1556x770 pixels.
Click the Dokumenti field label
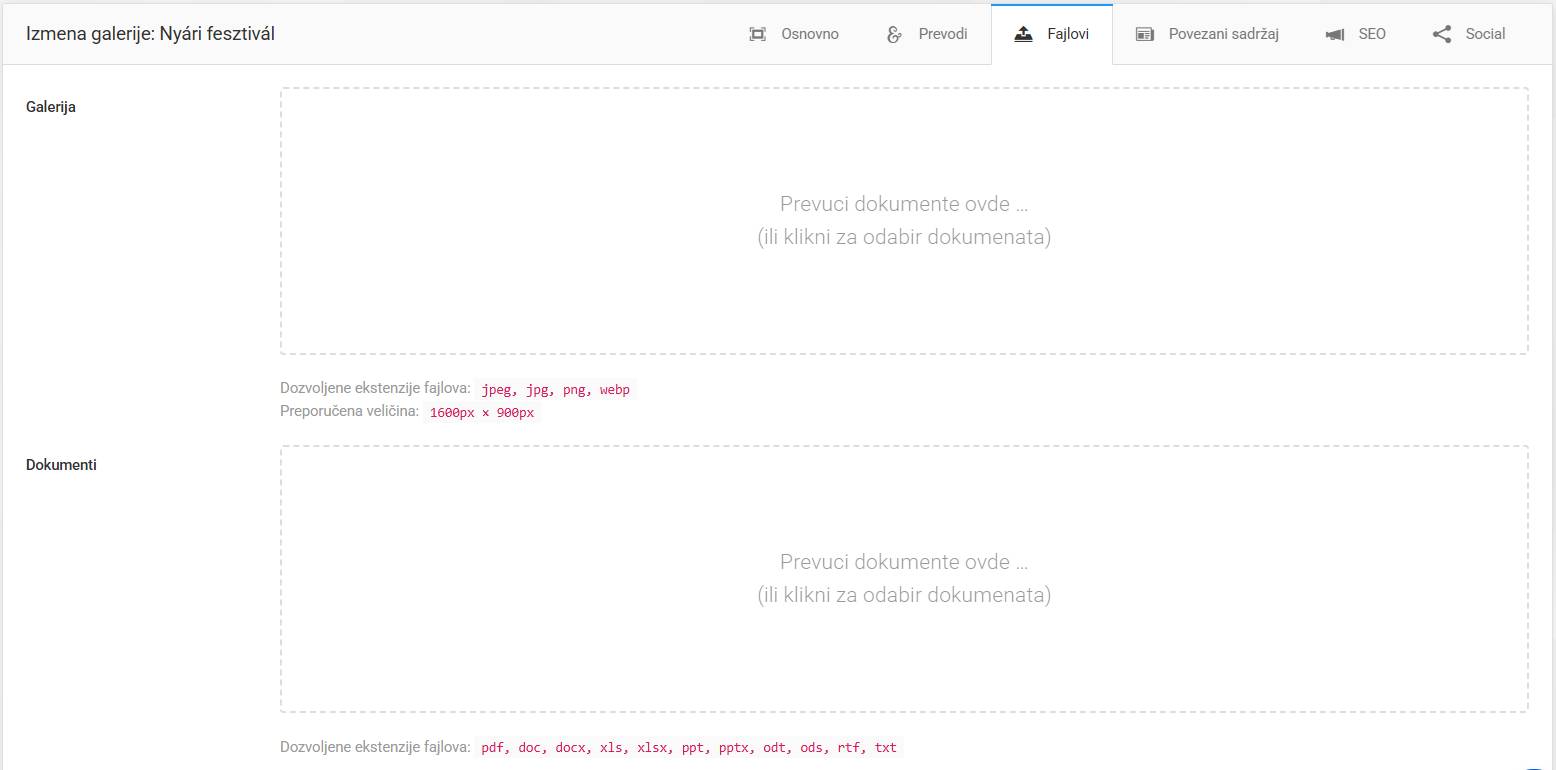pyautogui.click(x=61, y=465)
